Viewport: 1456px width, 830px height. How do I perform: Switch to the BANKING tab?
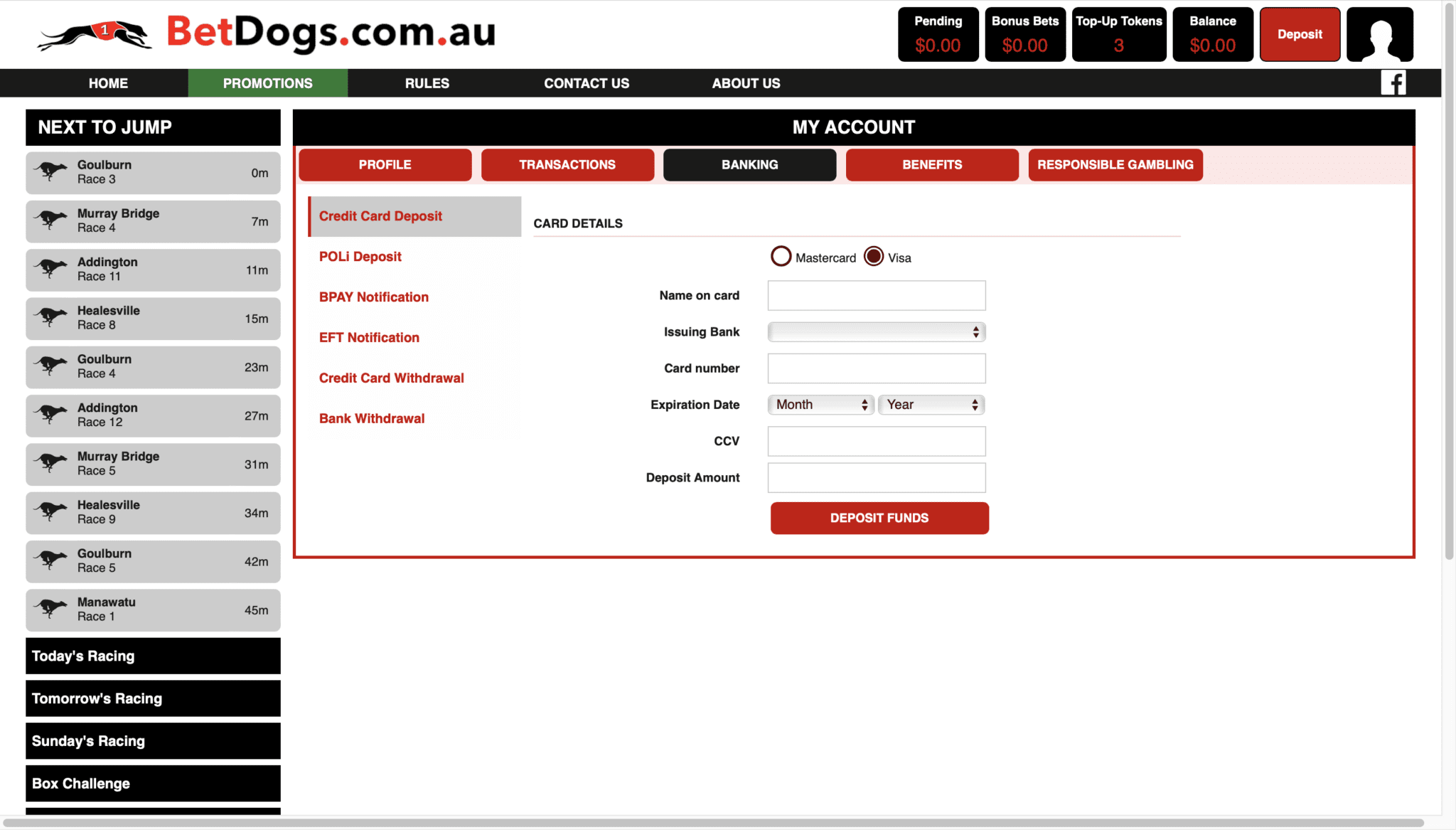[x=750, y=165]
